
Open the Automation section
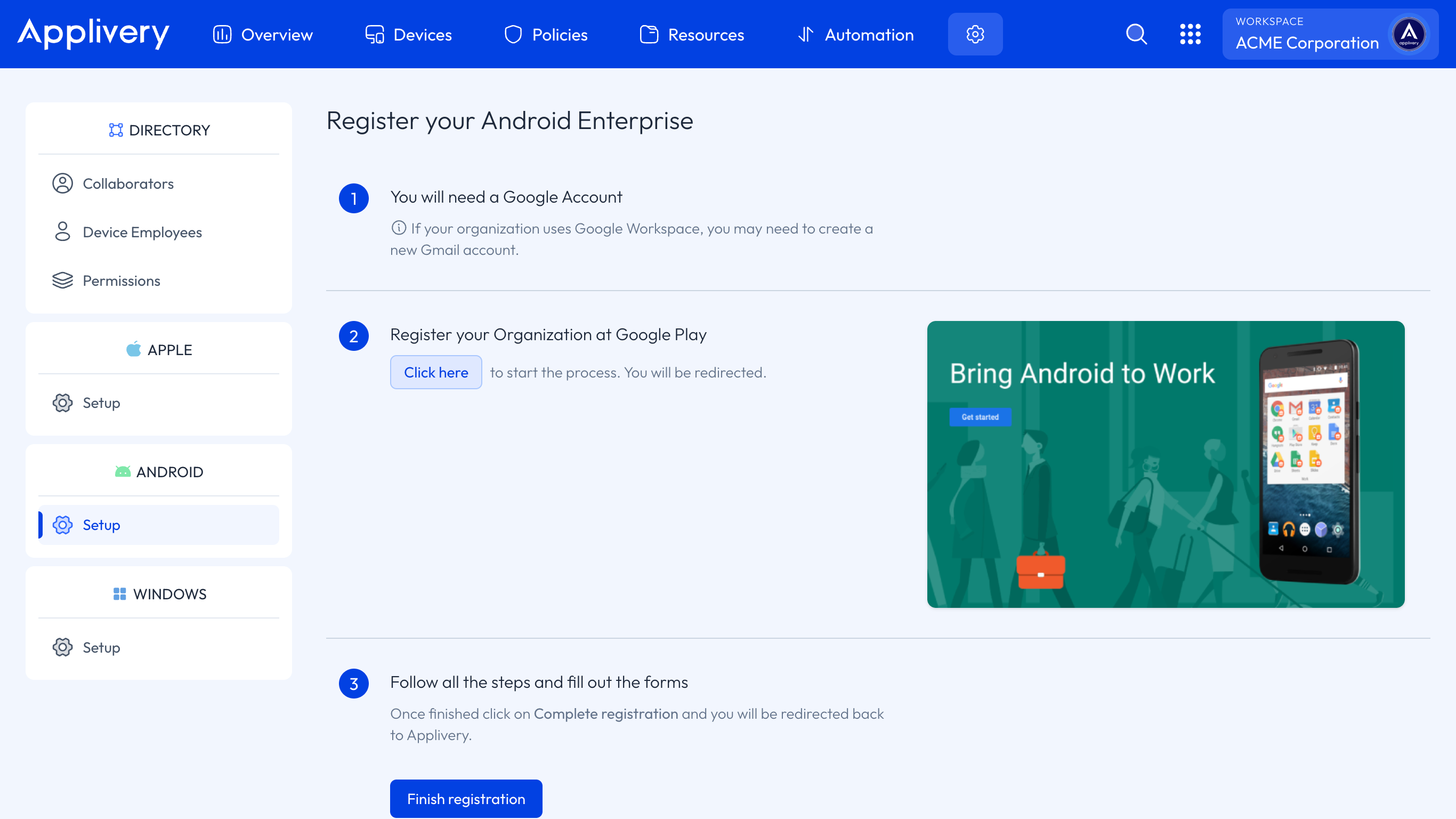pyautogui.click(x=855, y=34)
